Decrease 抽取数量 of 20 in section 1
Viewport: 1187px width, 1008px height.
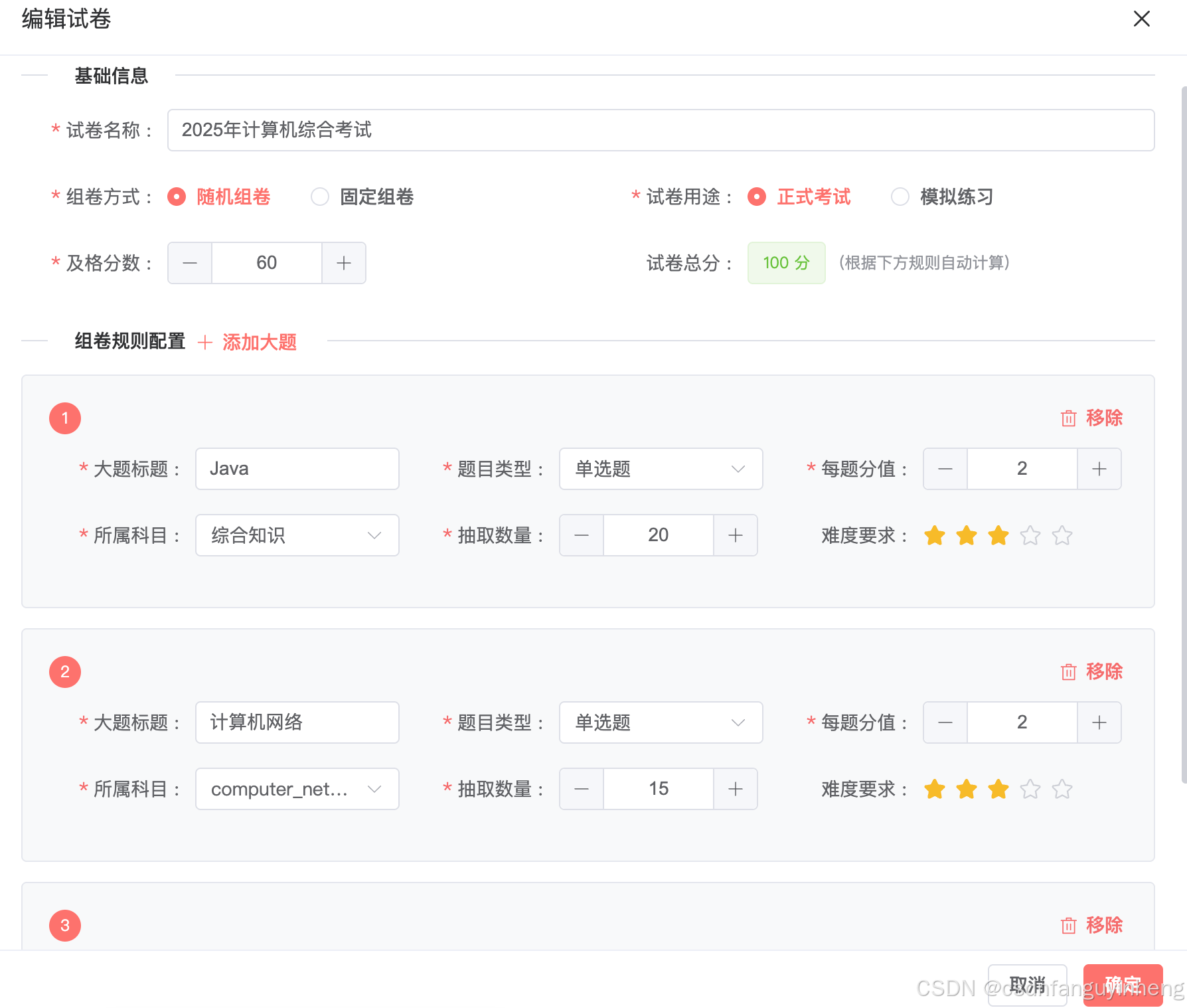click(582, 535)
